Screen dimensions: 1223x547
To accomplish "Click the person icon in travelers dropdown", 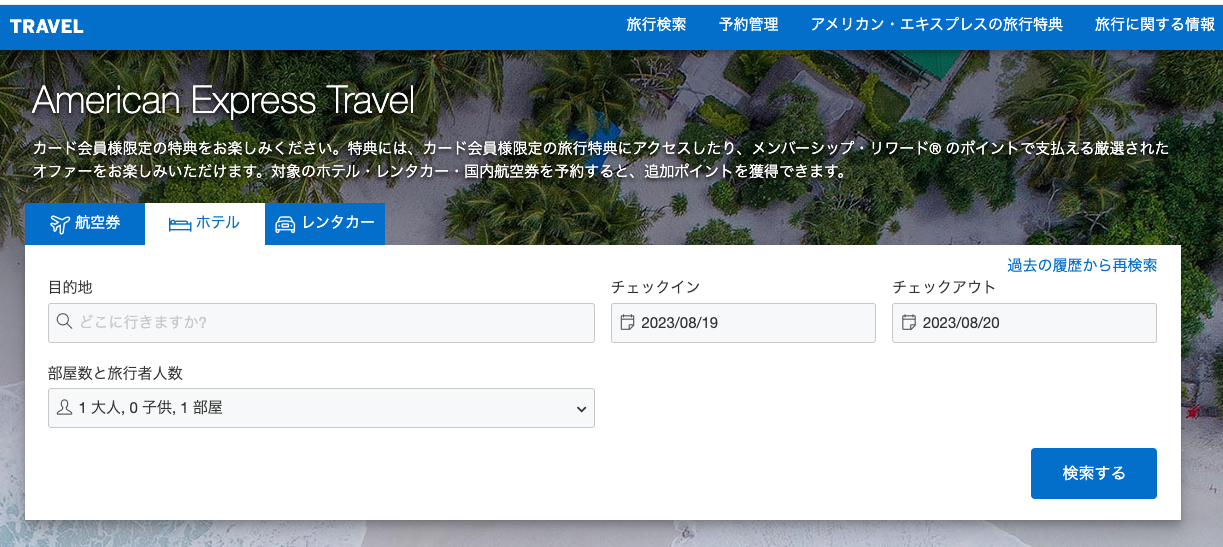I will 65,407.
